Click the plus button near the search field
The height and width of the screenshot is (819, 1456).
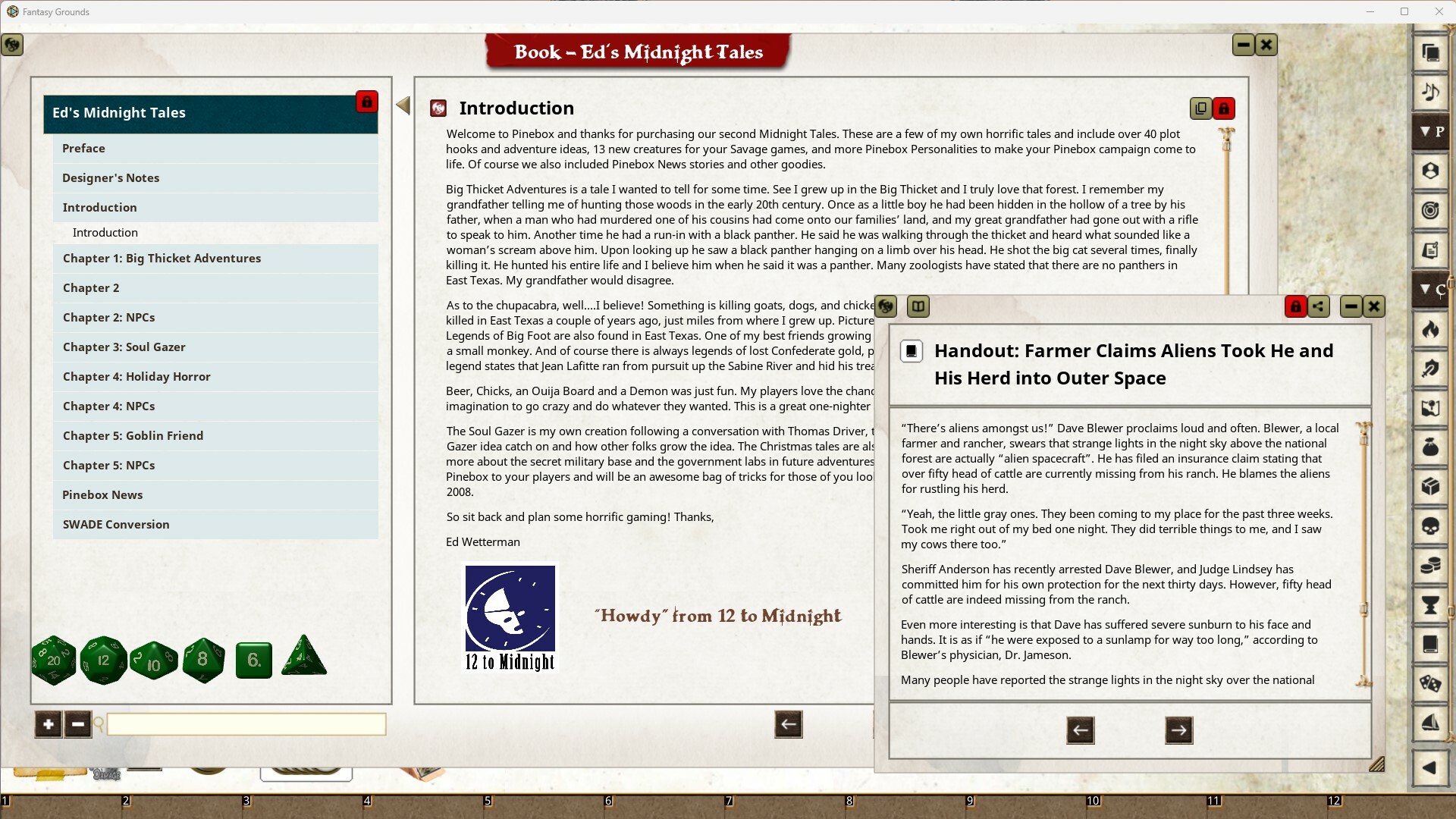pos(48,724)
